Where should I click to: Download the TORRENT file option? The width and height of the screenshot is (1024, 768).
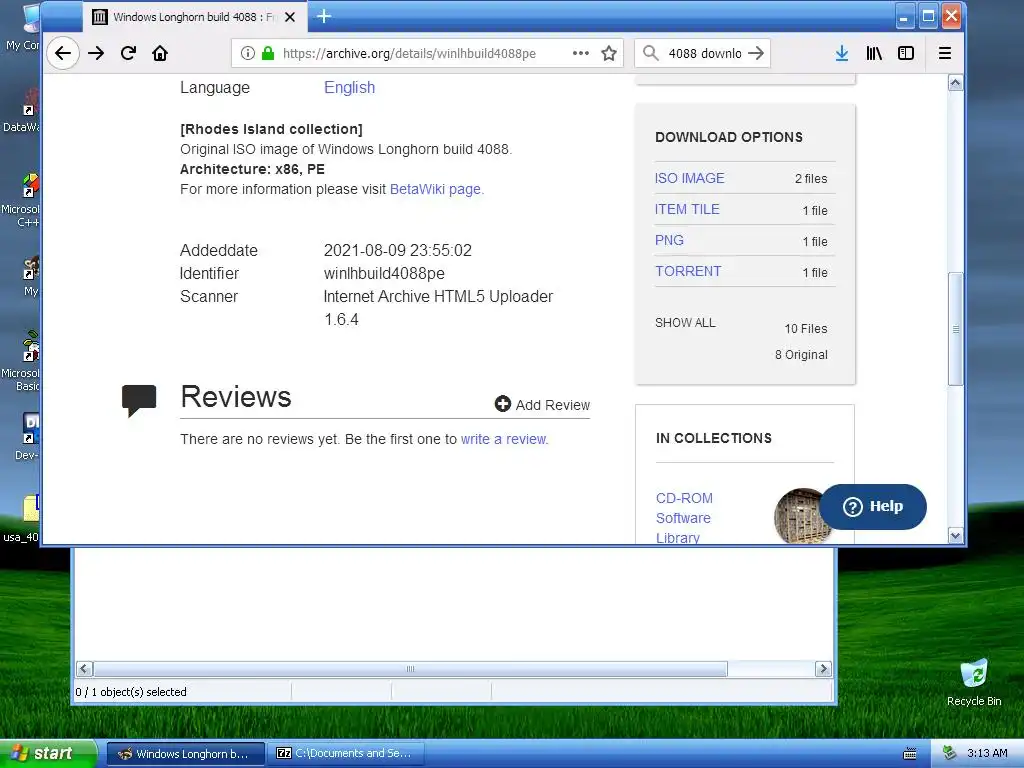click(688, 272)
